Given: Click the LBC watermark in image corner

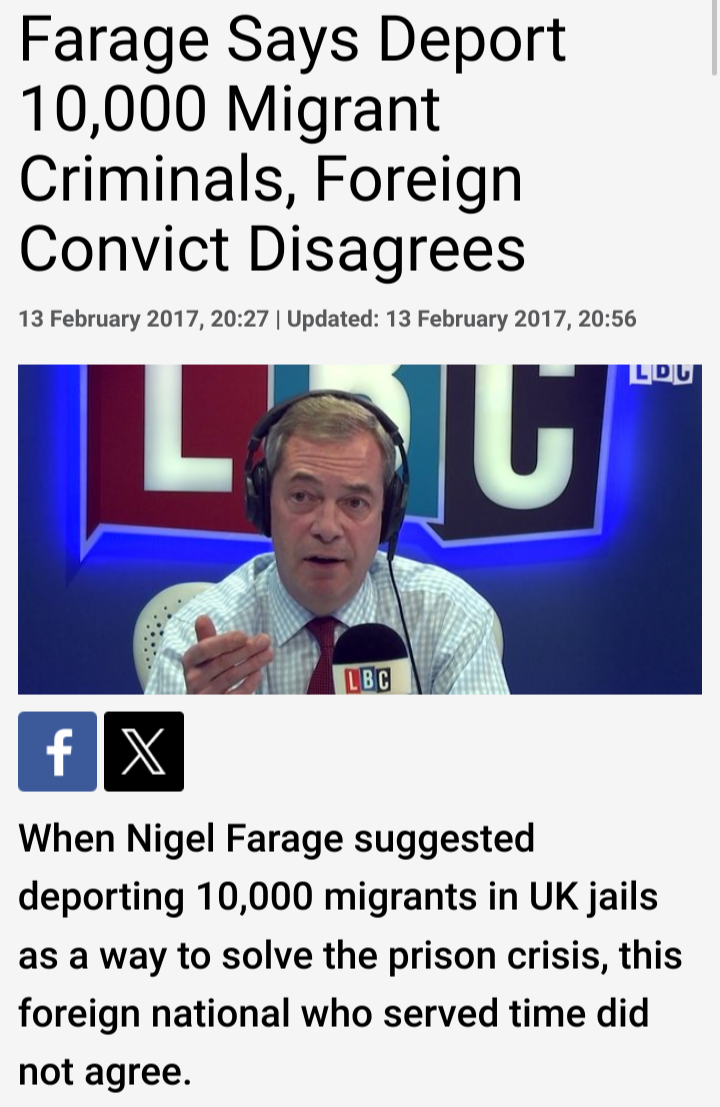Looking at the screenshot, I should pyautogui.click(x=661, y=374).
